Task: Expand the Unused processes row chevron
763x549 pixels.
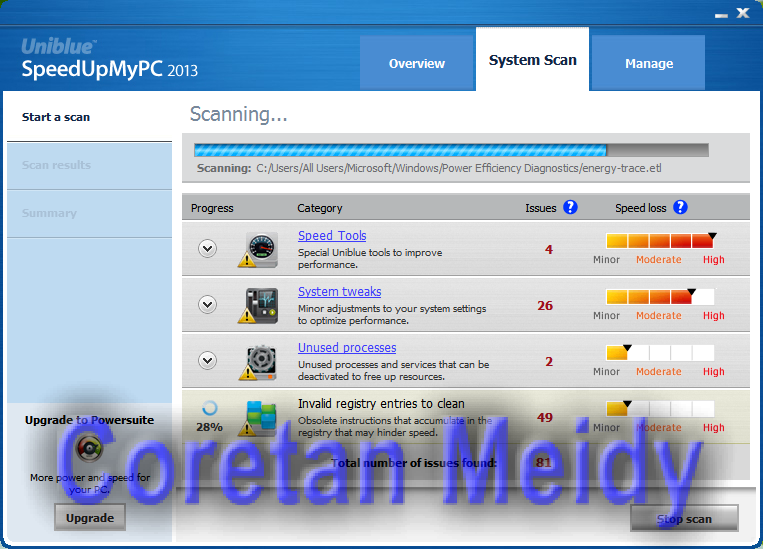Action: 207,361
